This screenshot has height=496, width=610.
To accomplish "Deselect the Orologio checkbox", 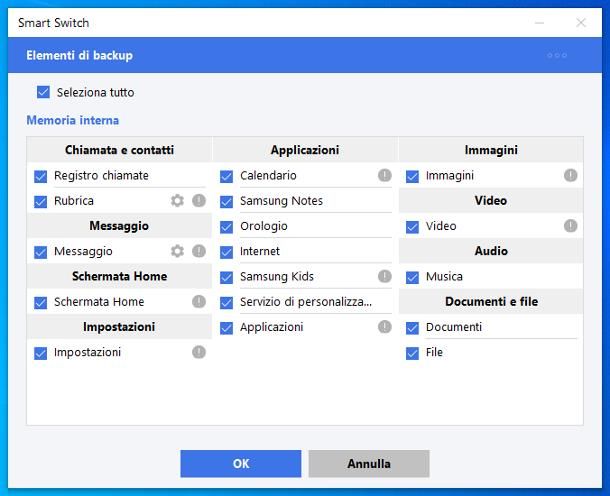I will tap(227, 226).
